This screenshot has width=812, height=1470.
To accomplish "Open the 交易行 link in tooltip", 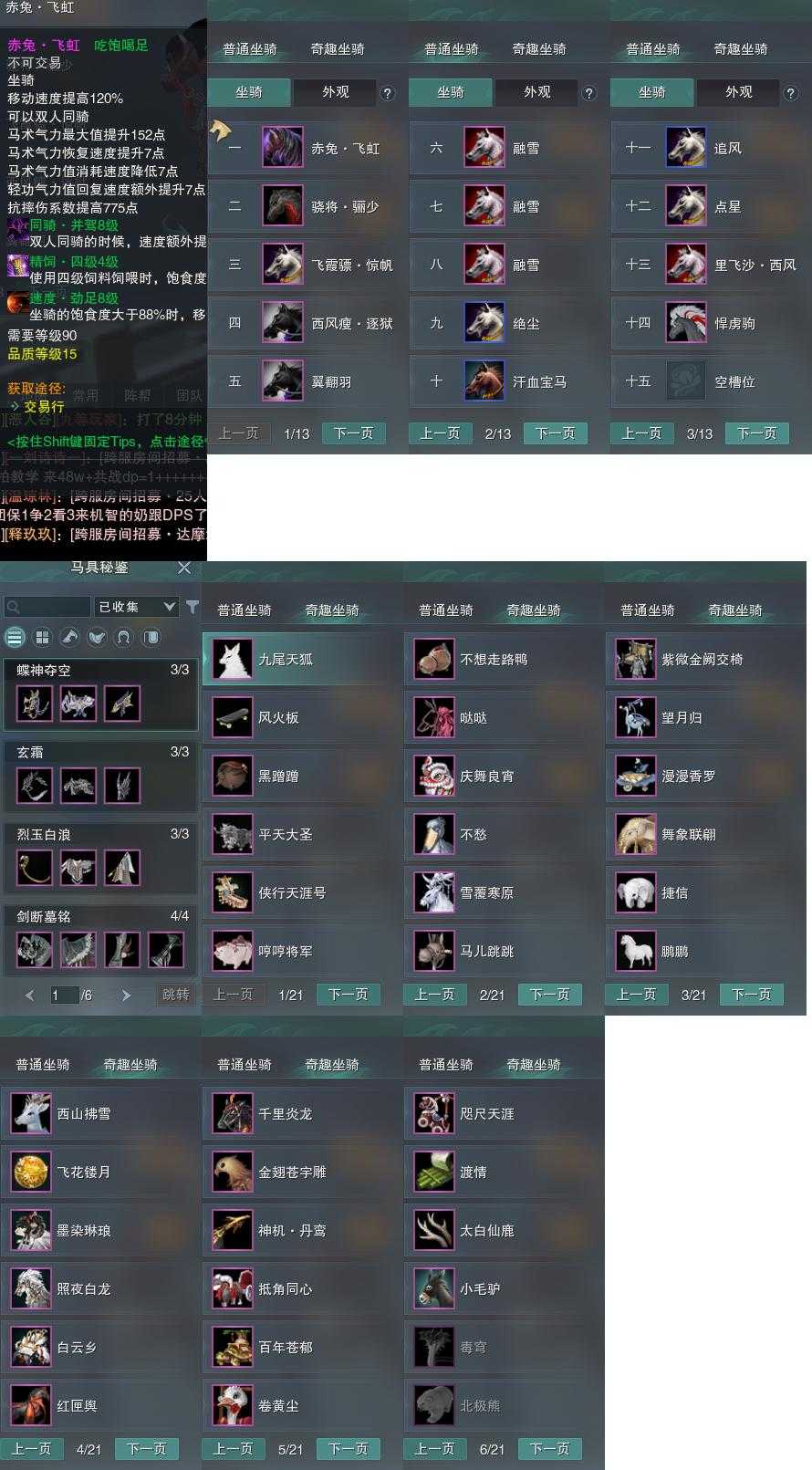I will tap(44, 406).
